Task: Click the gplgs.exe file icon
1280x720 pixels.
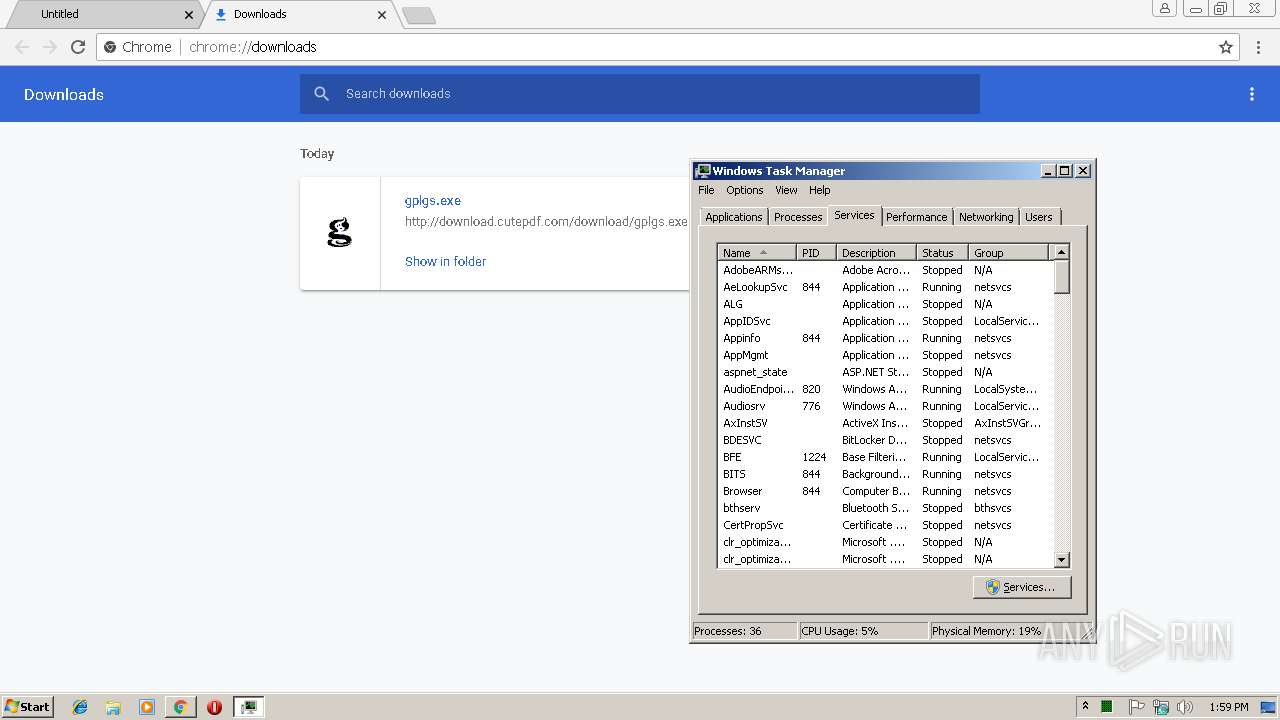Action: [340, 233]
